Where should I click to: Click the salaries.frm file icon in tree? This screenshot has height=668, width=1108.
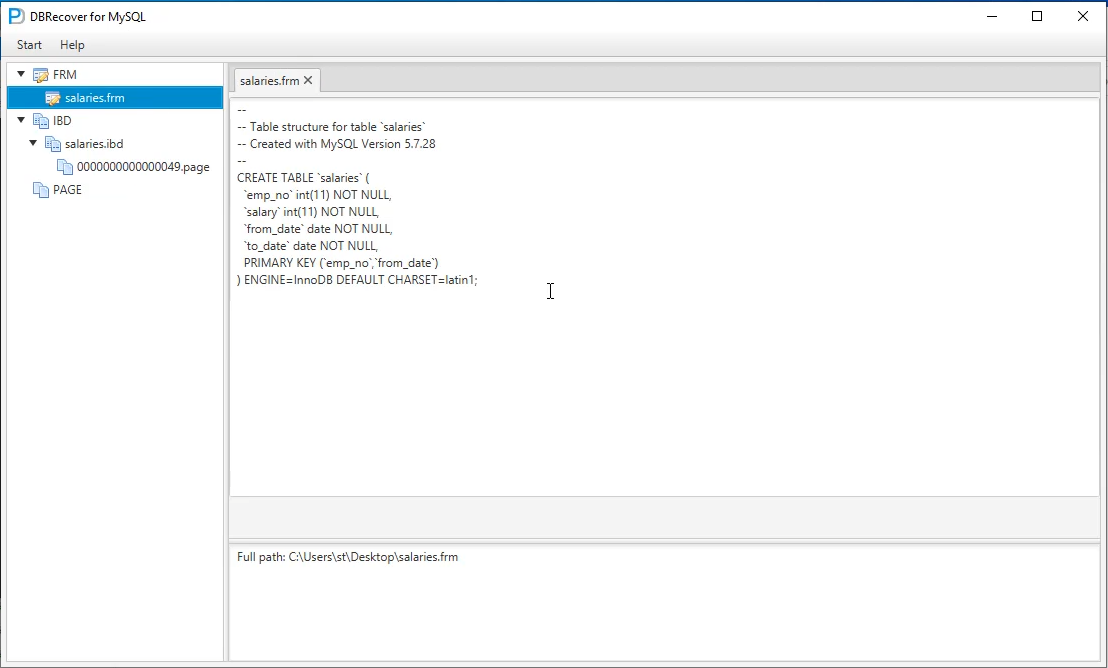click(x=53, y=98)
